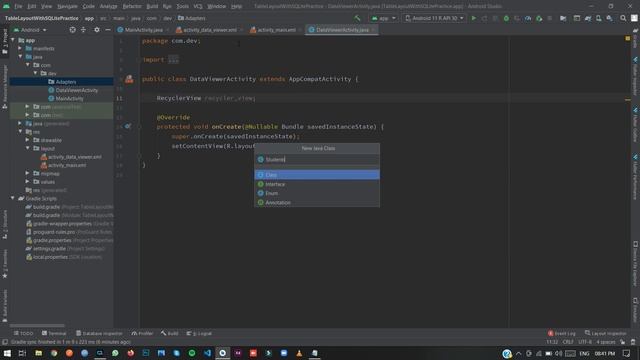Viewport: 640px width, 360px height.
Task: Open the Build tool window button
Action: tap(169, 333)
